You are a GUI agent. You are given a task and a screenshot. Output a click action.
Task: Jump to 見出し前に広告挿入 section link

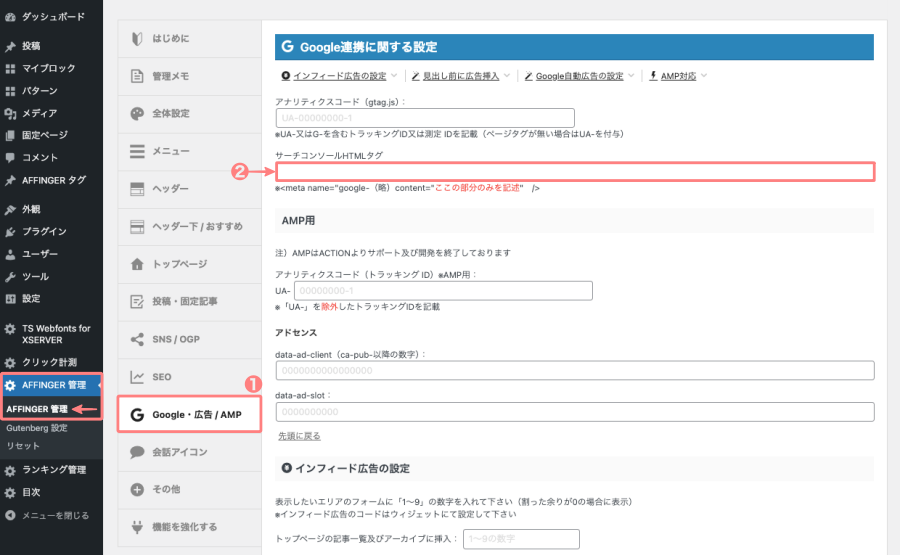pyautogui.click(x=461, y=76)
